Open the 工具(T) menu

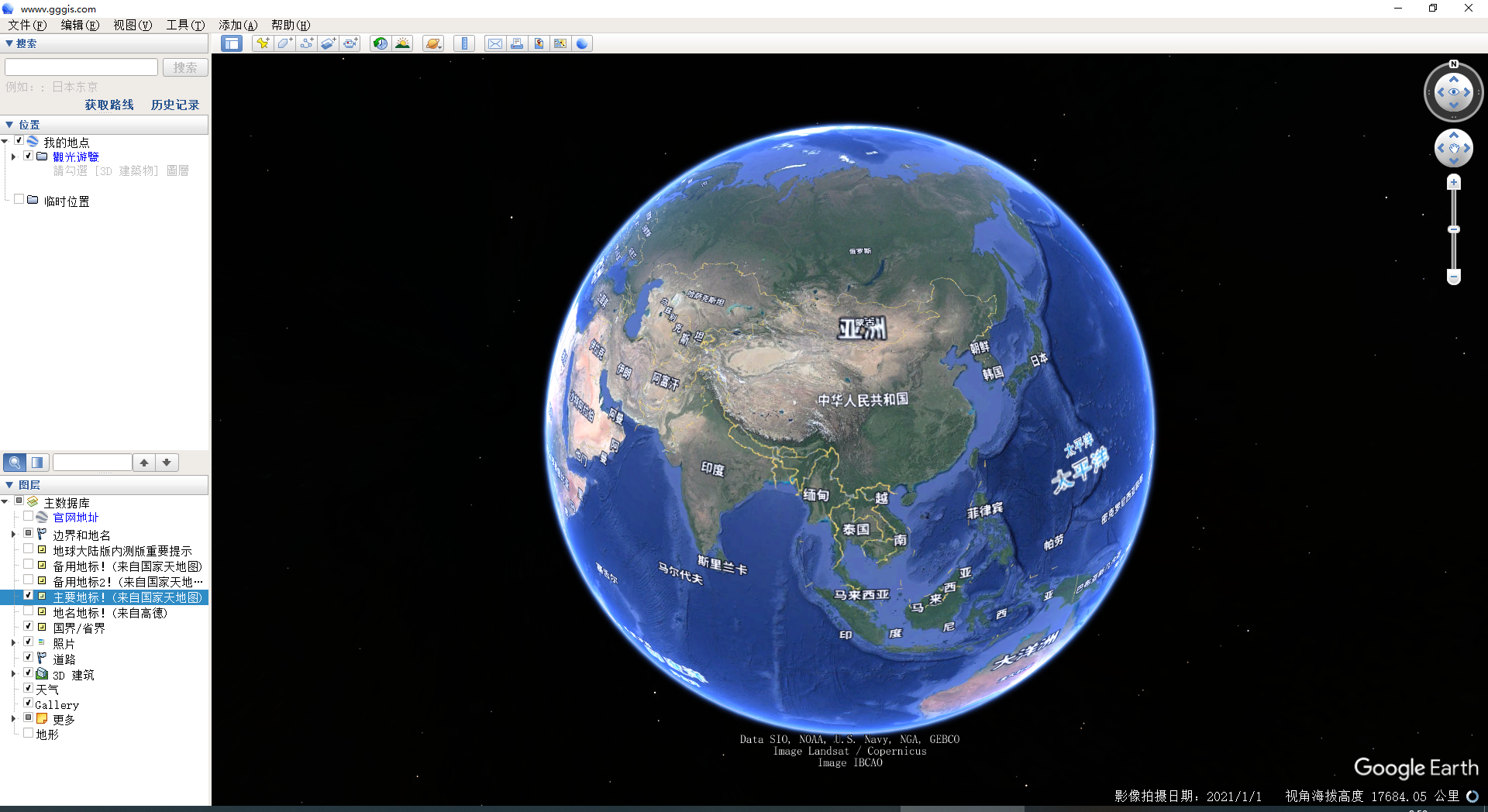[185, 25]
